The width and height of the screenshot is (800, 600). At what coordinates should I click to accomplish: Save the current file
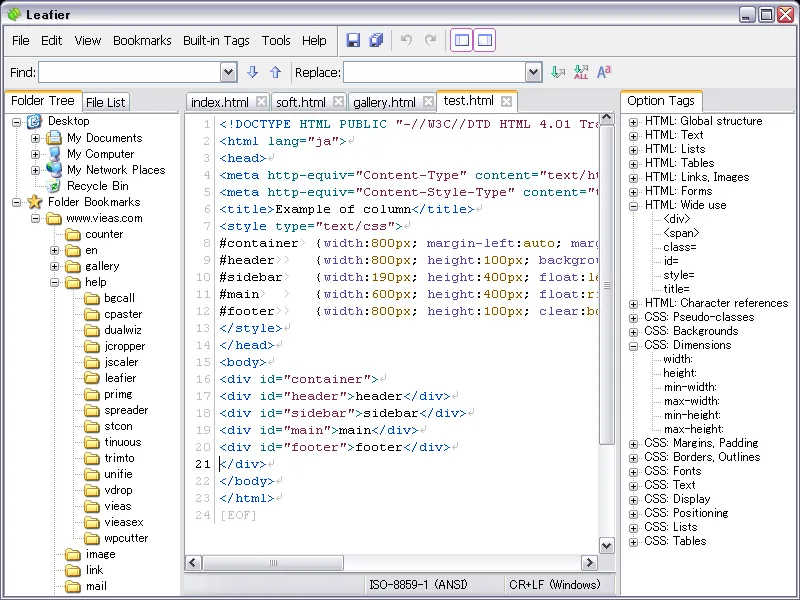pyautogui.click(x=353, y=40)
